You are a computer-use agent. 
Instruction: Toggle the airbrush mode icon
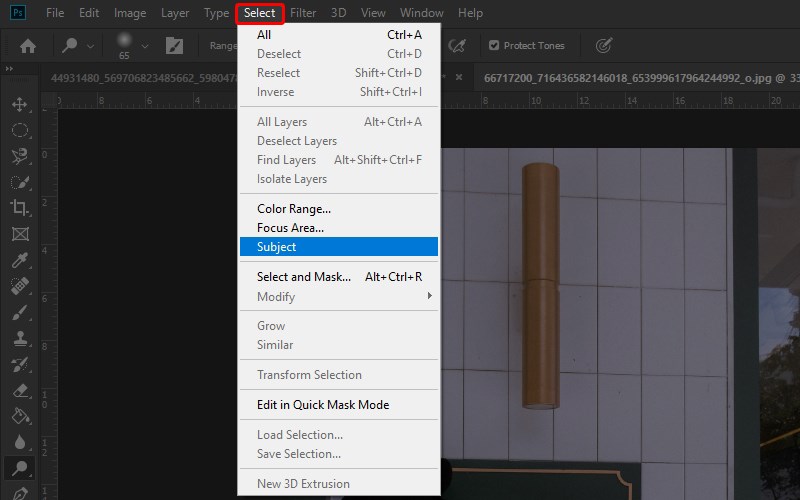[x=457, y=45]
